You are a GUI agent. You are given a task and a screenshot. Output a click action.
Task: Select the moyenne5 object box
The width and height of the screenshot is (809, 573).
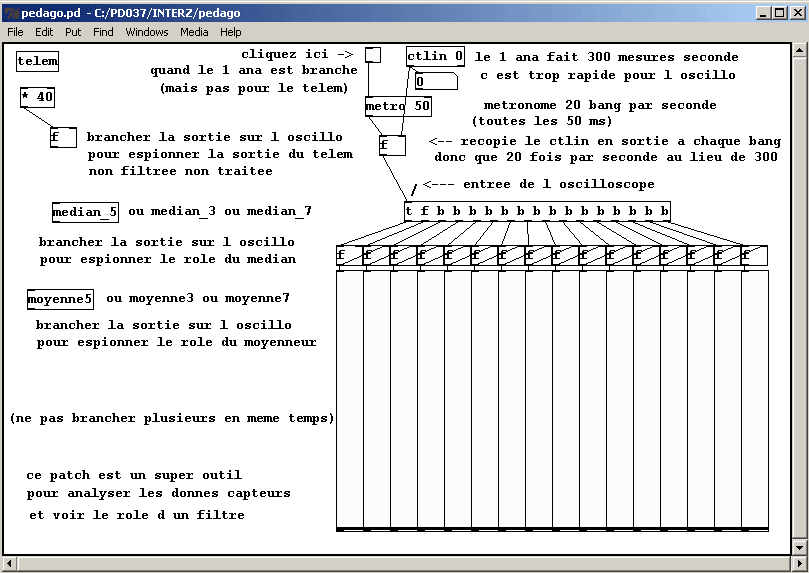(x=61, y=299)
